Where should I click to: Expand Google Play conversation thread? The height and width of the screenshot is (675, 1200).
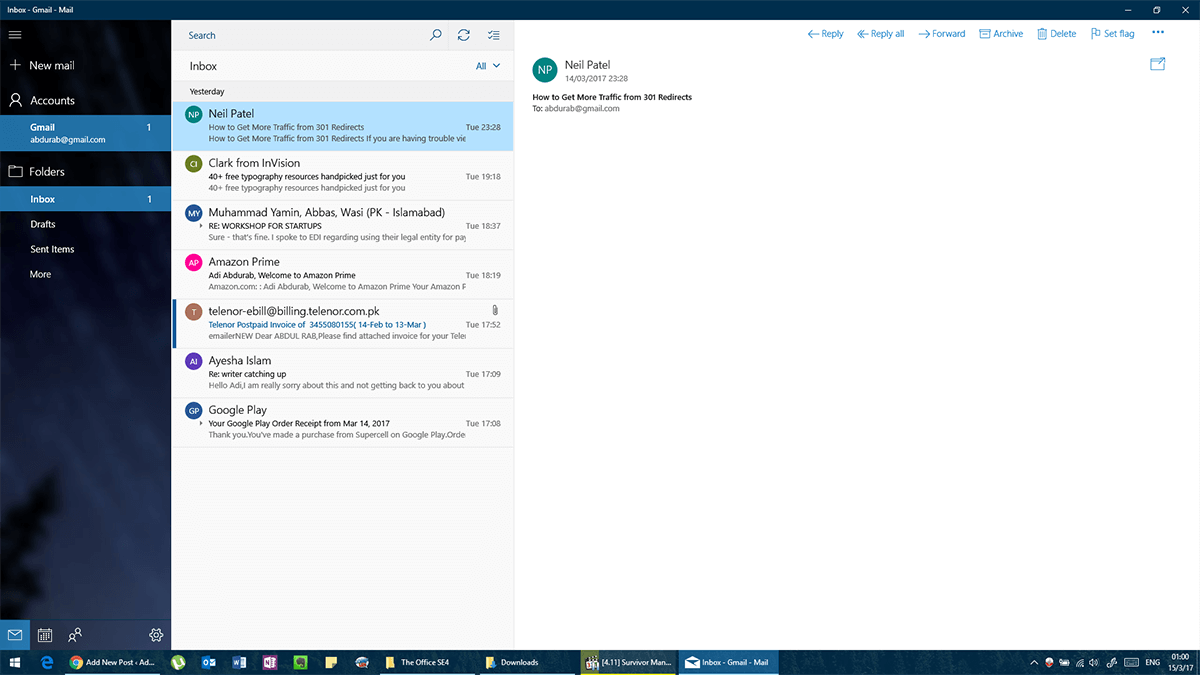click(x=201, y=423)
